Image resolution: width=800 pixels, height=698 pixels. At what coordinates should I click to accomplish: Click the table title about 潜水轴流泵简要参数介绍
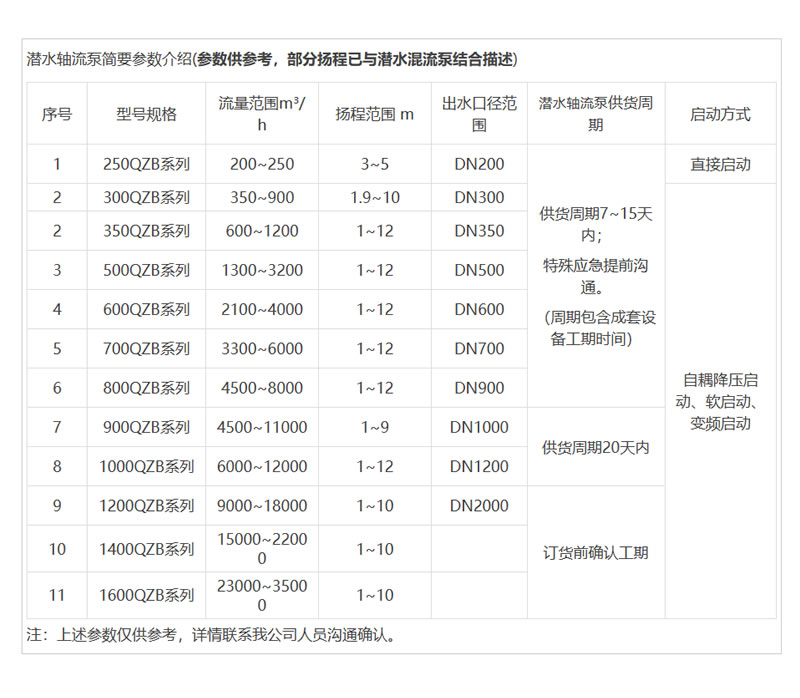click(x=272, y=59)
